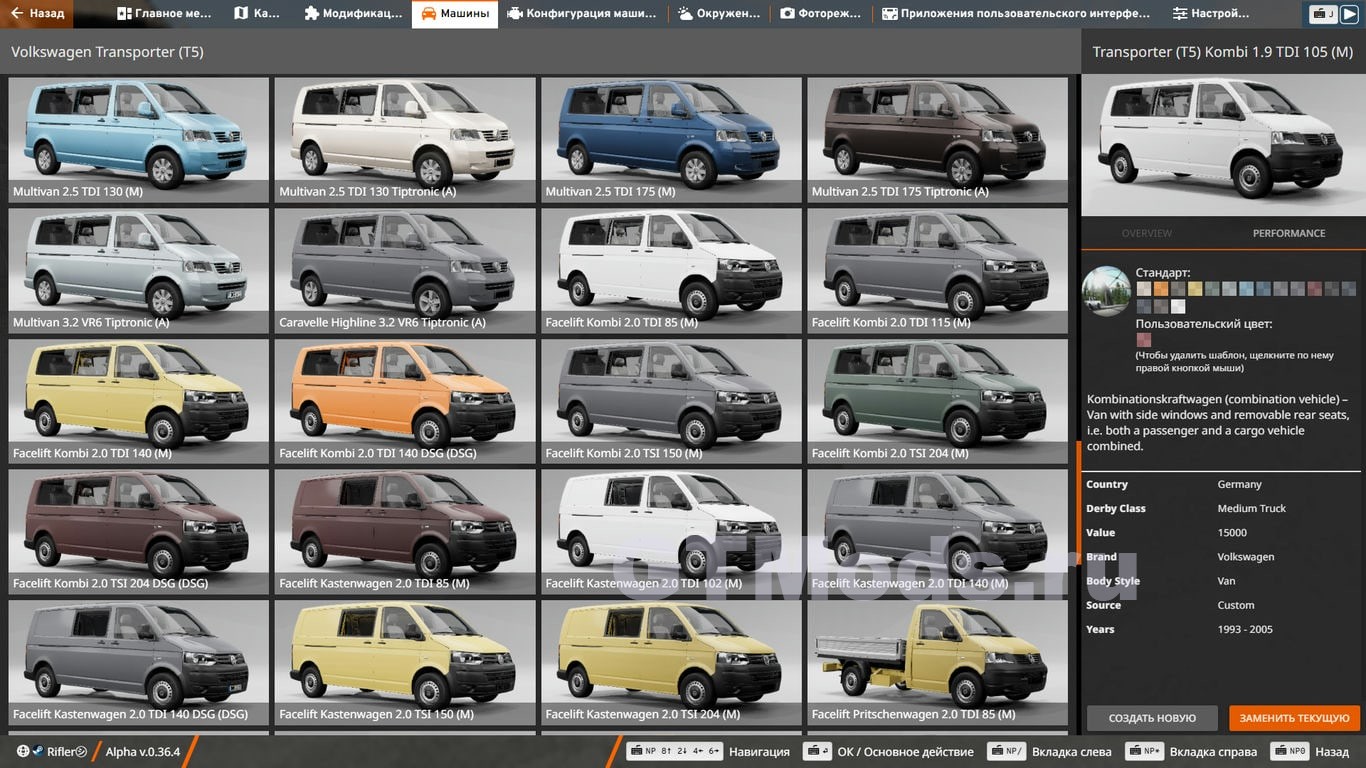Image resolution: width=1366 pixels, height=768 pixels.
Task: Select Multivan 3.2 VR6 Tiptronic (A)
Action: (x=138, y=271)
